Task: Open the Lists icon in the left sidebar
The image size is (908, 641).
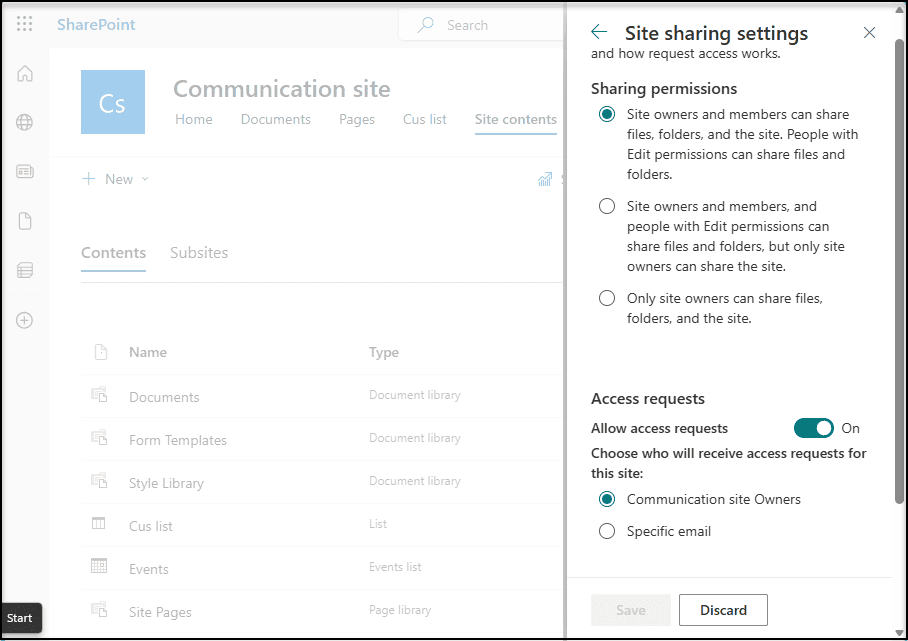Action: click(24, 269)
